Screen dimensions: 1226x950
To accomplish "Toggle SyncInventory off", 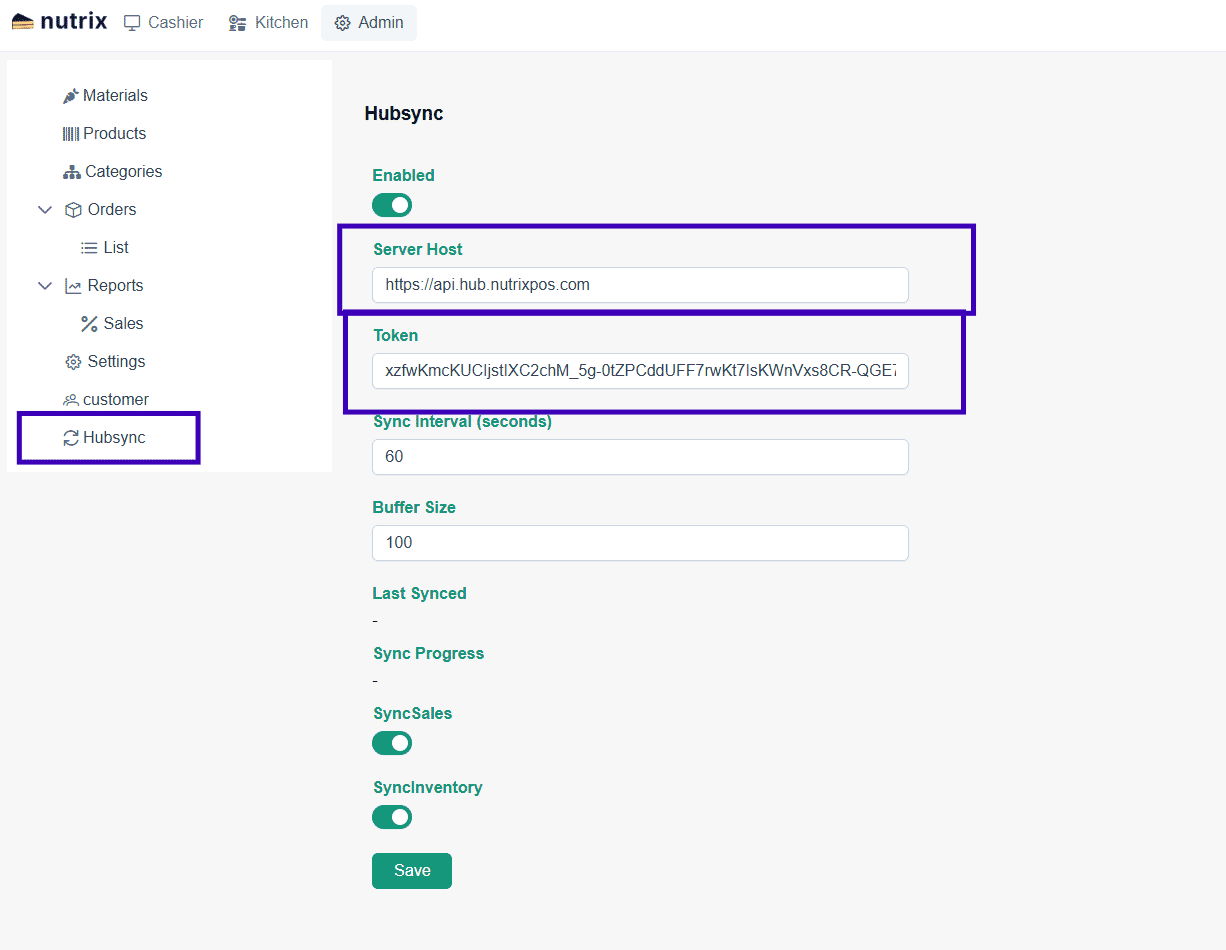I will 391,817.
